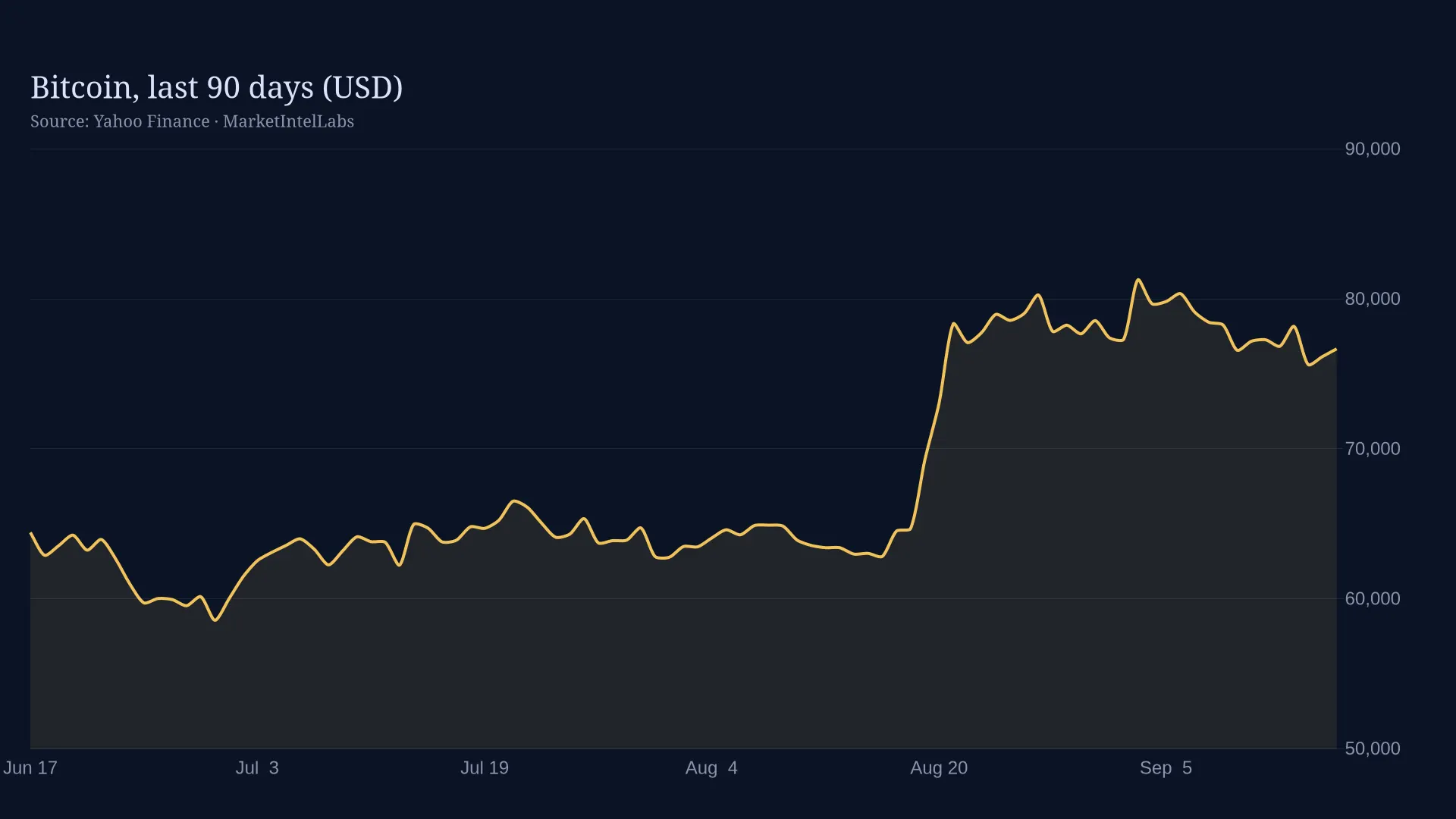Click the 'Aug 4' date label
1456x819 pixels.
711,768
